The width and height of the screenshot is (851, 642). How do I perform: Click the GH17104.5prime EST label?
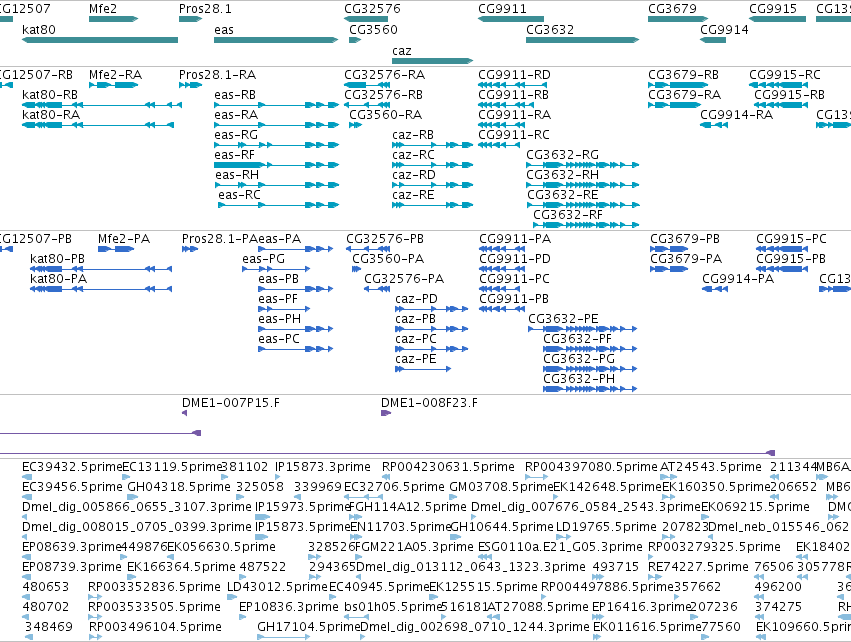pyautogui.click(x=309, y=627)
